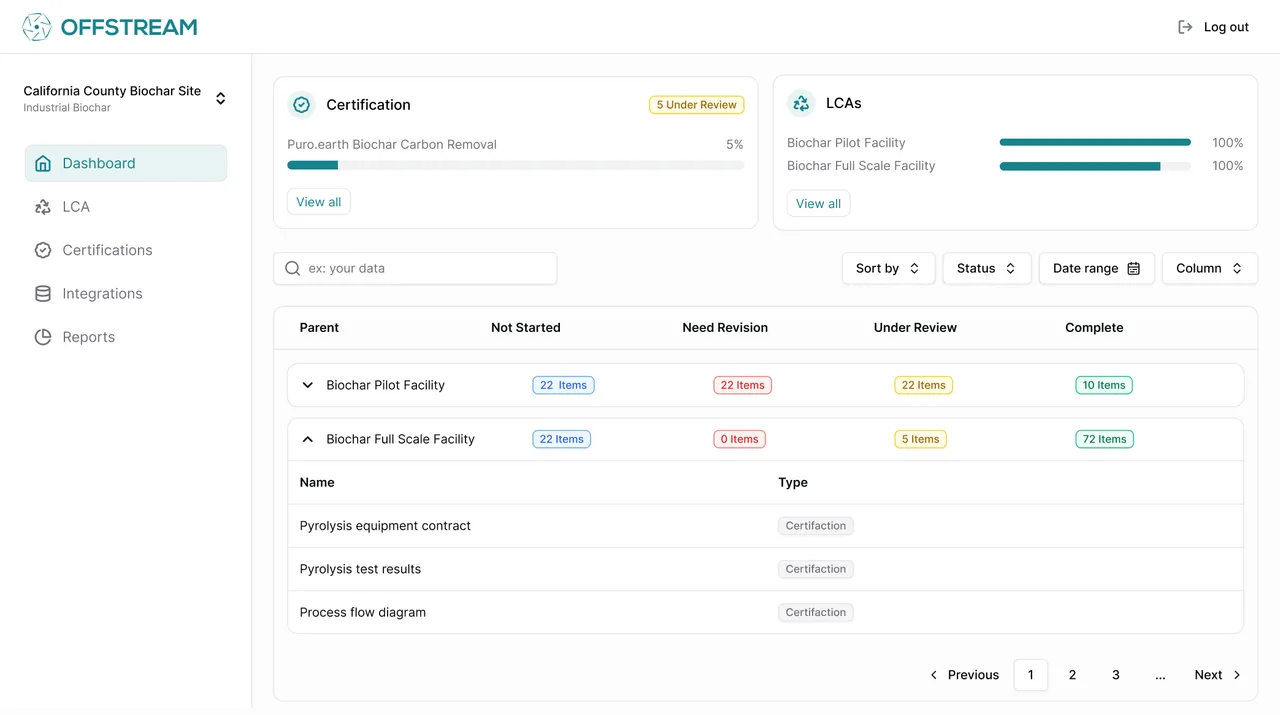Image resolution: width=1280 pixels, height=715 pixels.
Task: Click View all in LCAs card
Action: pyautogui.click(x=818, y=203)
